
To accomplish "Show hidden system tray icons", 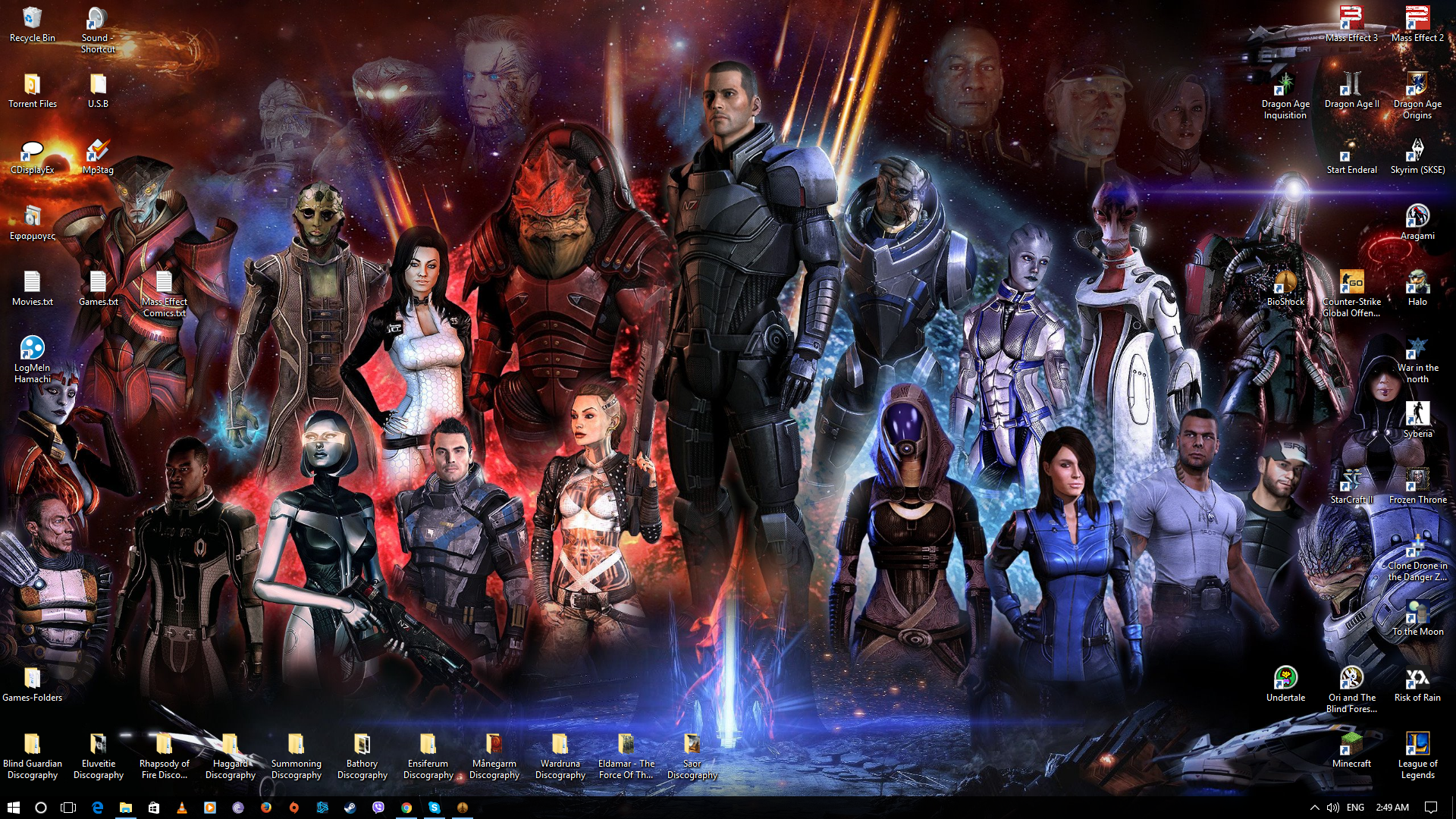I will click(x=1314, y=808).
